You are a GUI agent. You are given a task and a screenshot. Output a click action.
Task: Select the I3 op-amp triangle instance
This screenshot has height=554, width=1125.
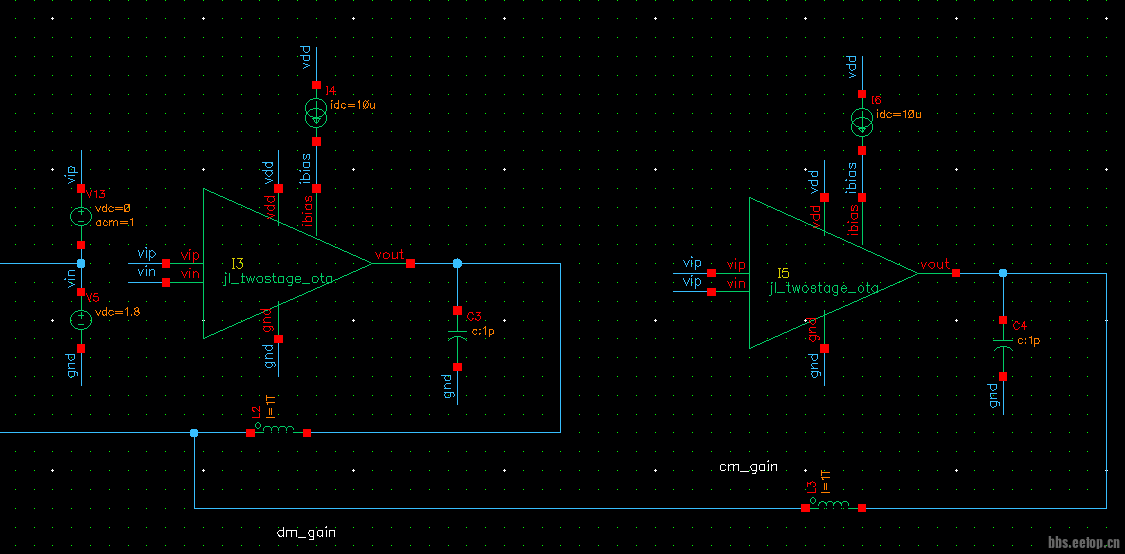[x=287, y=263]
